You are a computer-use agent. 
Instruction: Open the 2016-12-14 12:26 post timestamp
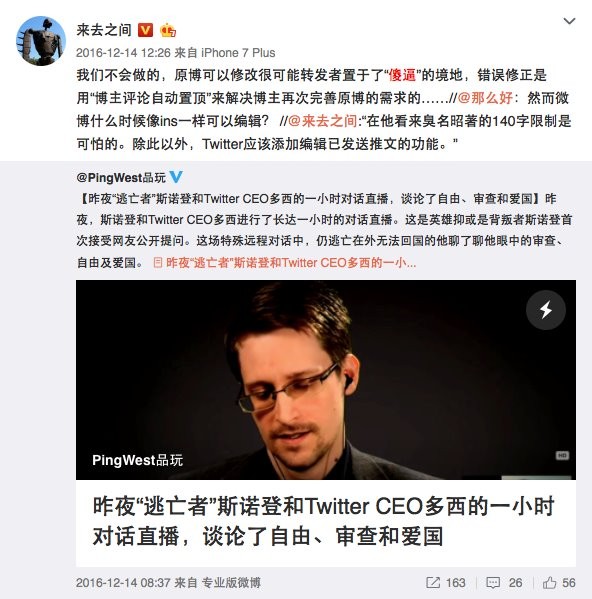click(123, 52)
